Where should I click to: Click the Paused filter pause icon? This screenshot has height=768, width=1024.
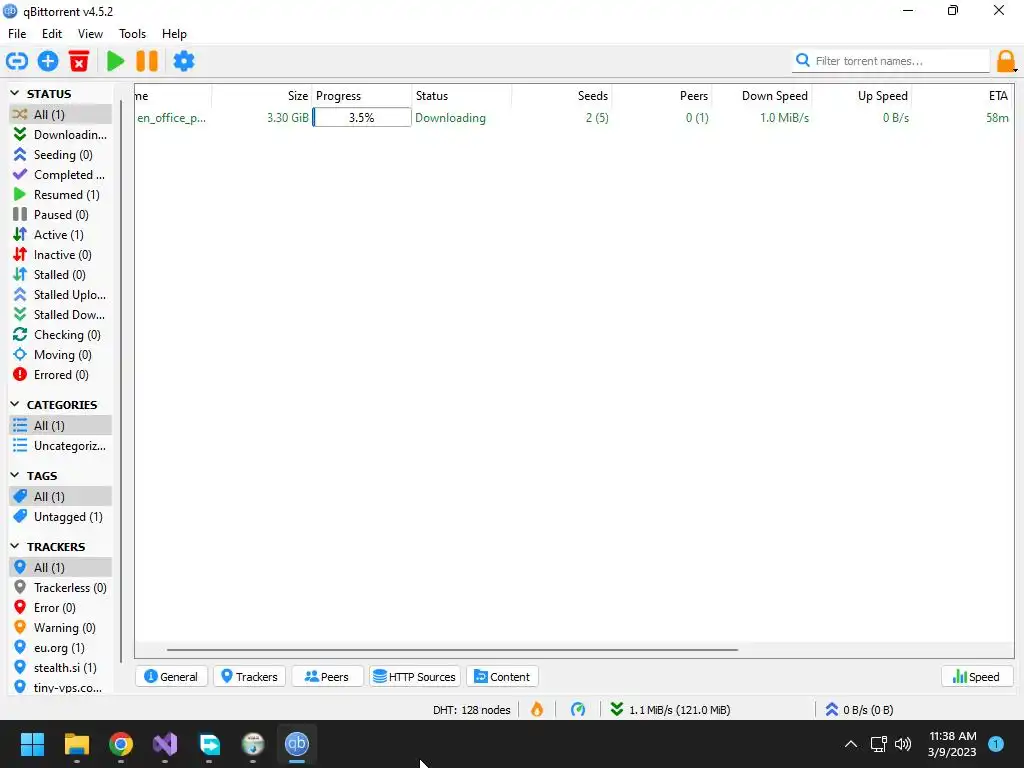coord(20,215)
